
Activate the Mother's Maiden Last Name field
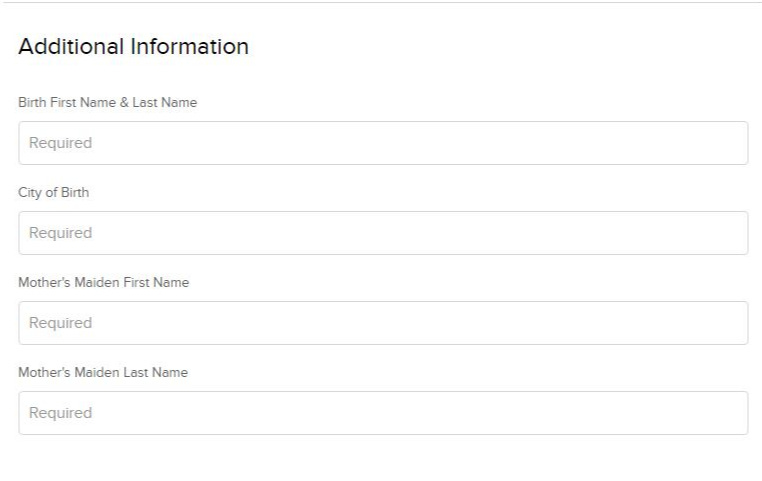[383, 412]
